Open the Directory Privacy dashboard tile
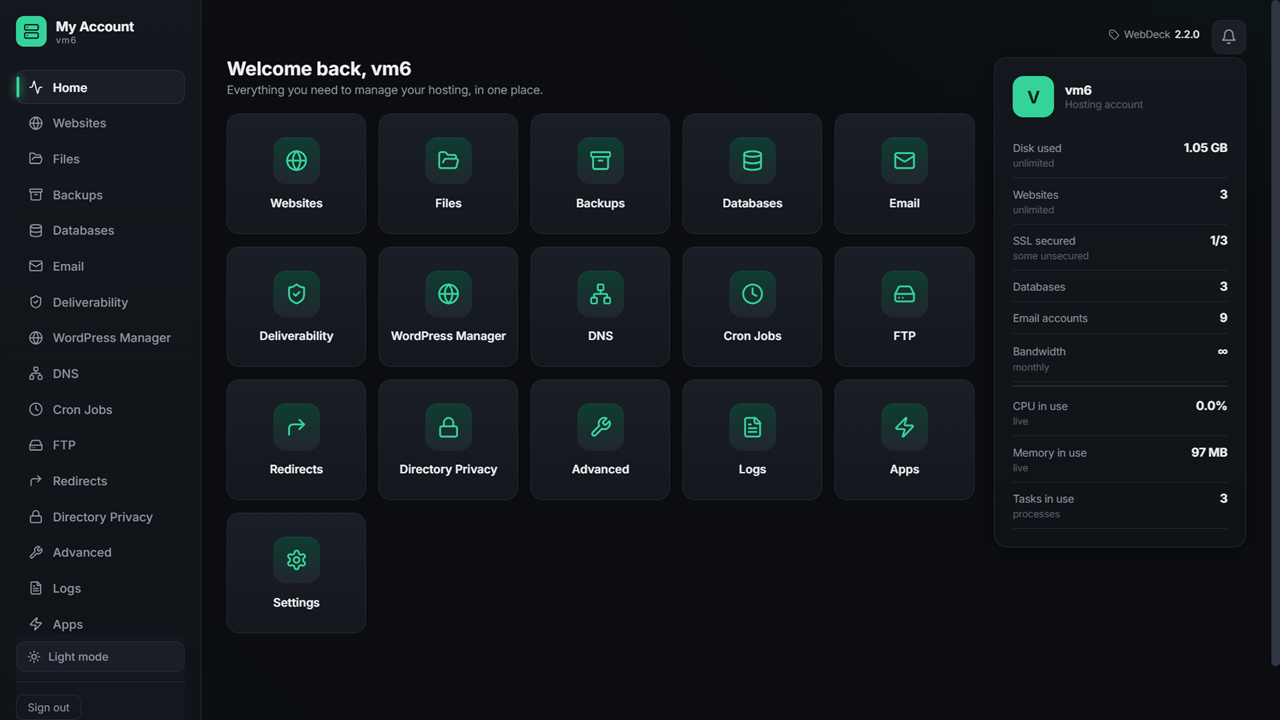Screen dimensions: 1280x720 [448, 439]
